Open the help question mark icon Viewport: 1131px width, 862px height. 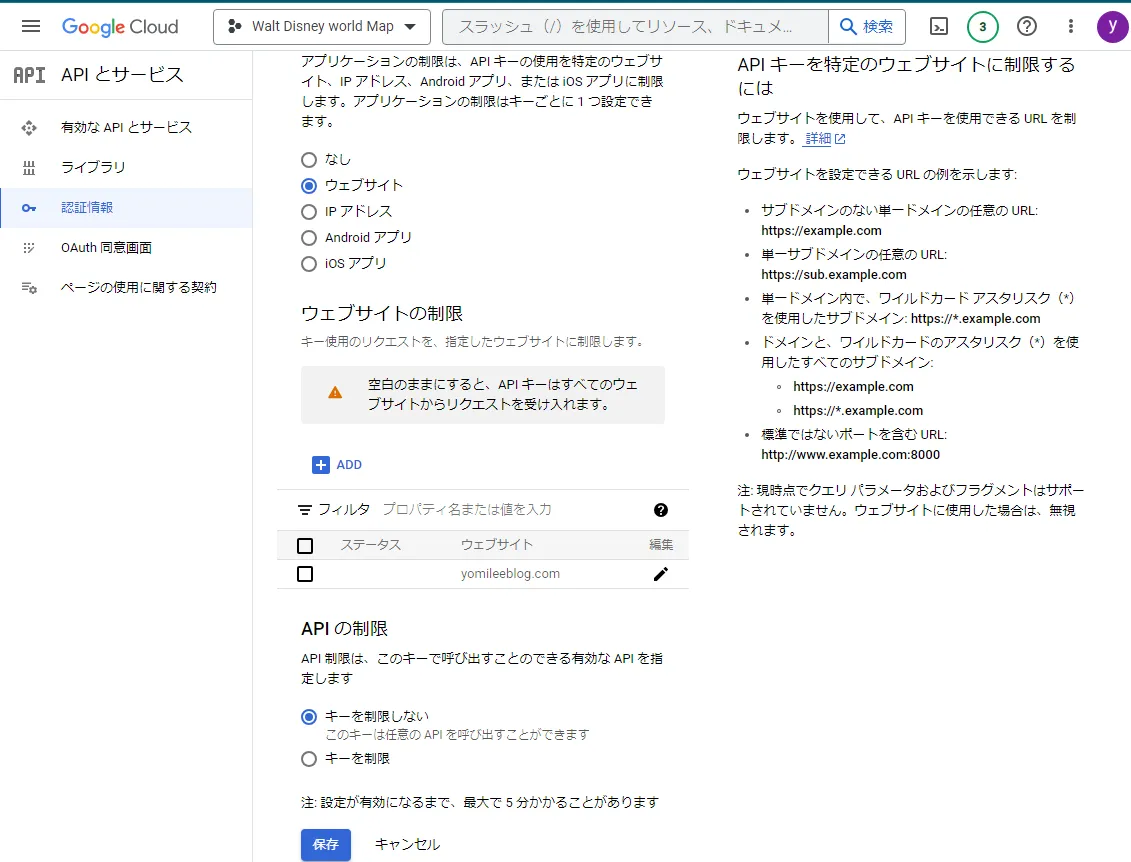pos(1026,27)
